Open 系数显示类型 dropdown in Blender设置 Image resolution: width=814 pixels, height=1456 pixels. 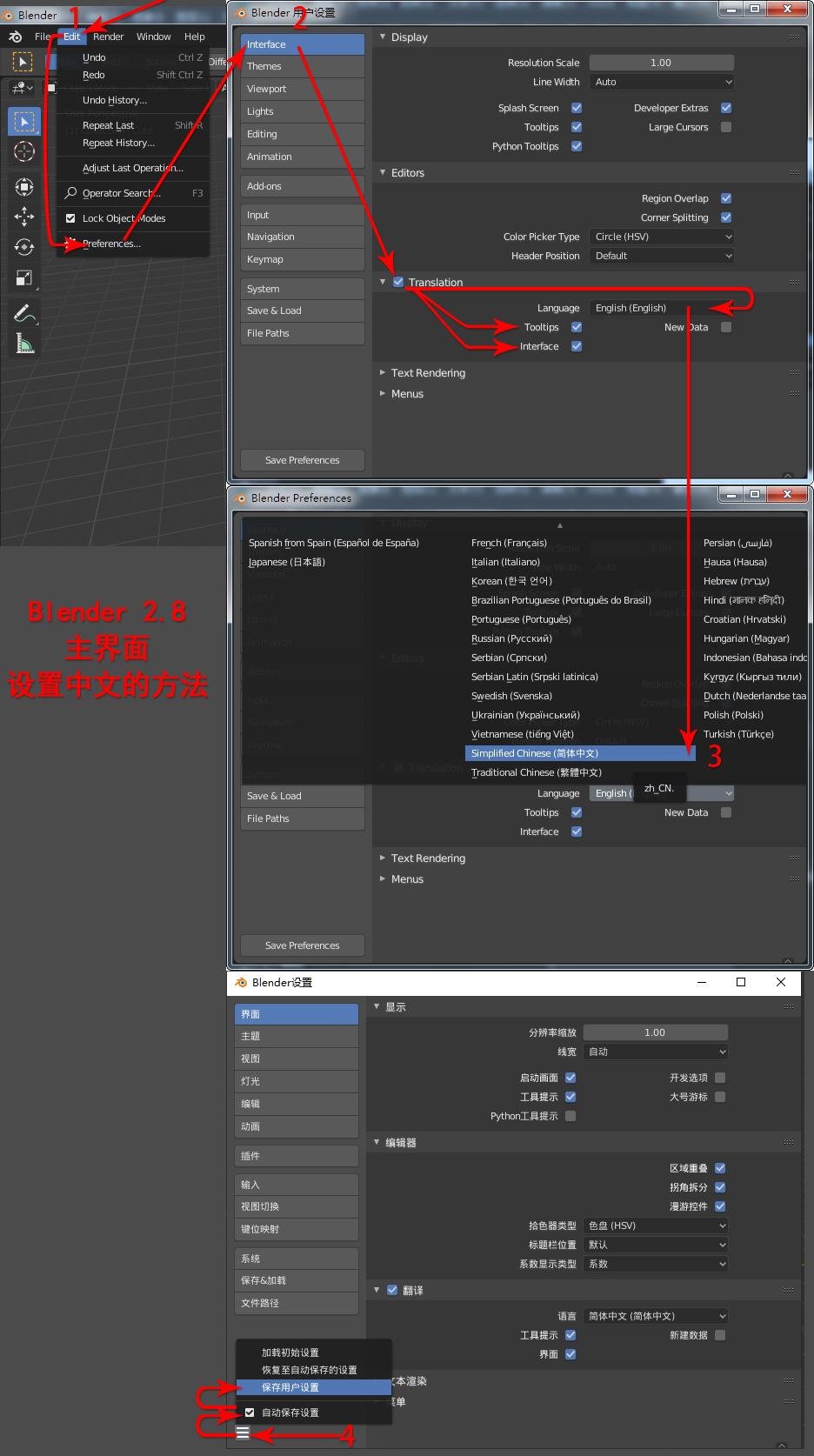click(656, 1264)
